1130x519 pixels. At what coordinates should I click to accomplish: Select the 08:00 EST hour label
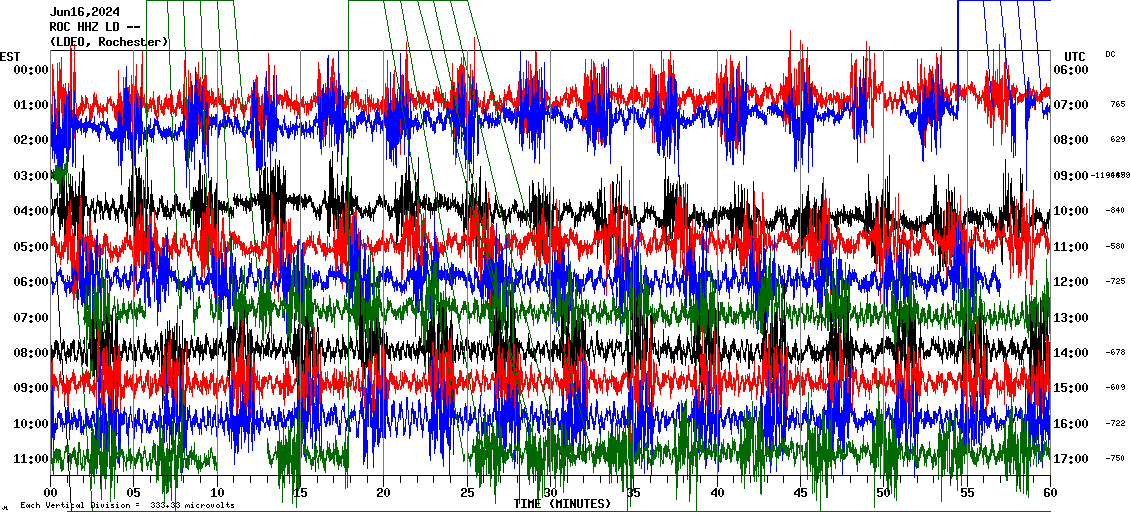click(31, 353)
